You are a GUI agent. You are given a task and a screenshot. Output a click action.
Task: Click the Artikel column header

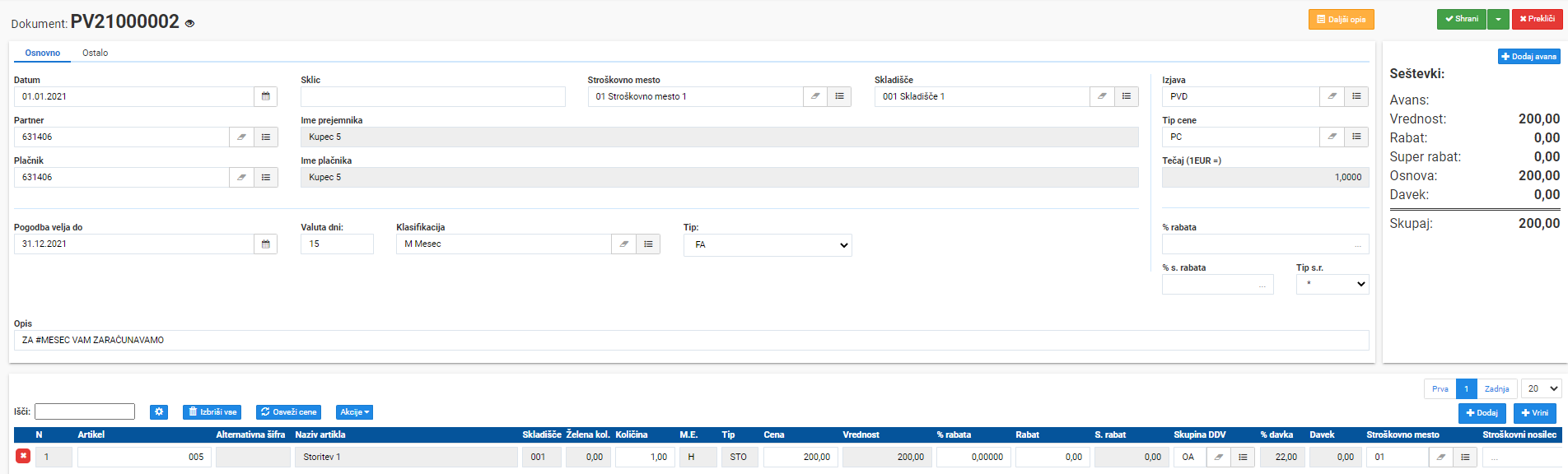(x=91, y=434)
